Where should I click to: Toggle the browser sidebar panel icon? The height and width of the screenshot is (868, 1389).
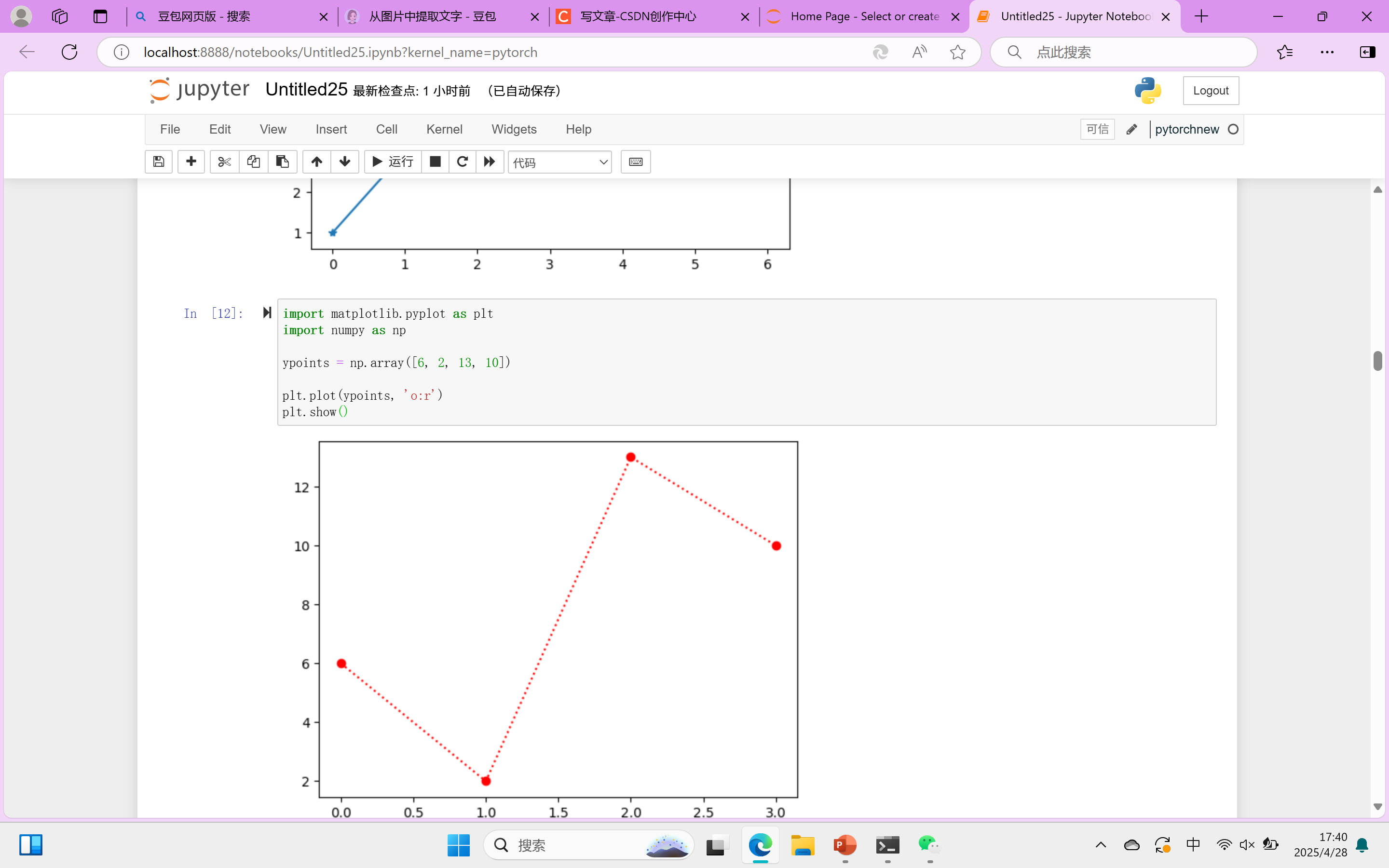tap(1367, 52)
